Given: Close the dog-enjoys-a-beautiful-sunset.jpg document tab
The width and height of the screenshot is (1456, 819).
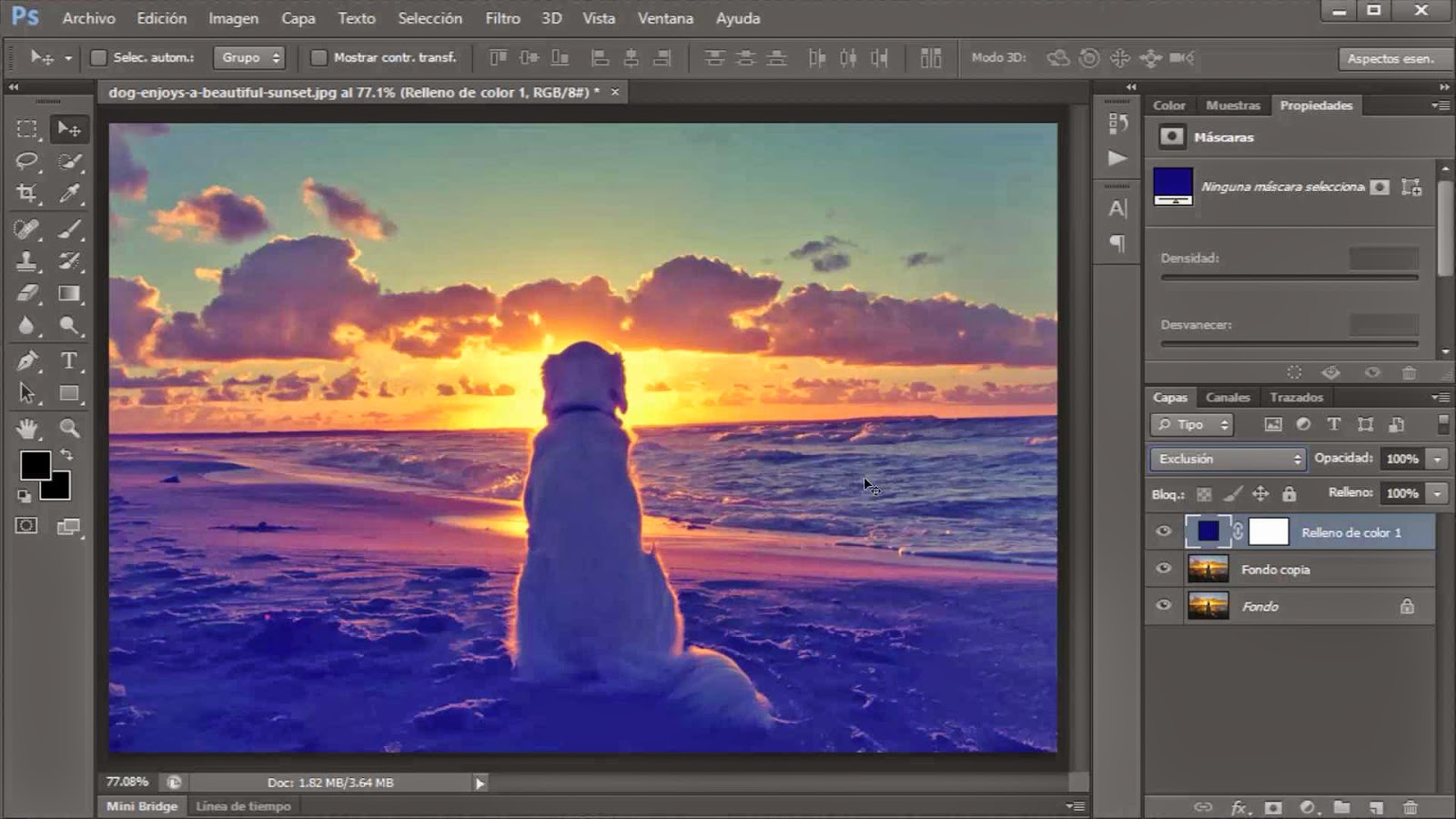Looking at the screenshot, I should pos(615,92).
